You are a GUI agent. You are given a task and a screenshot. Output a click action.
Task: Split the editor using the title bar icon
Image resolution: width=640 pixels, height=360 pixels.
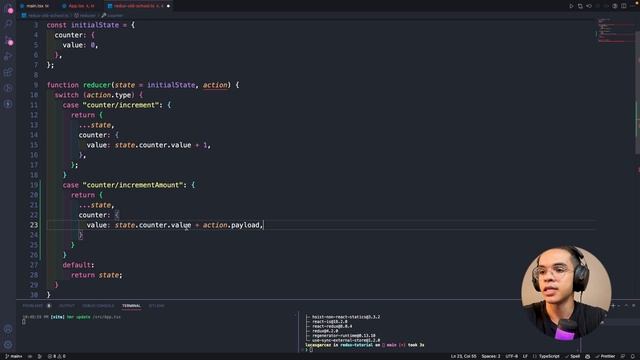pos(624,6)
